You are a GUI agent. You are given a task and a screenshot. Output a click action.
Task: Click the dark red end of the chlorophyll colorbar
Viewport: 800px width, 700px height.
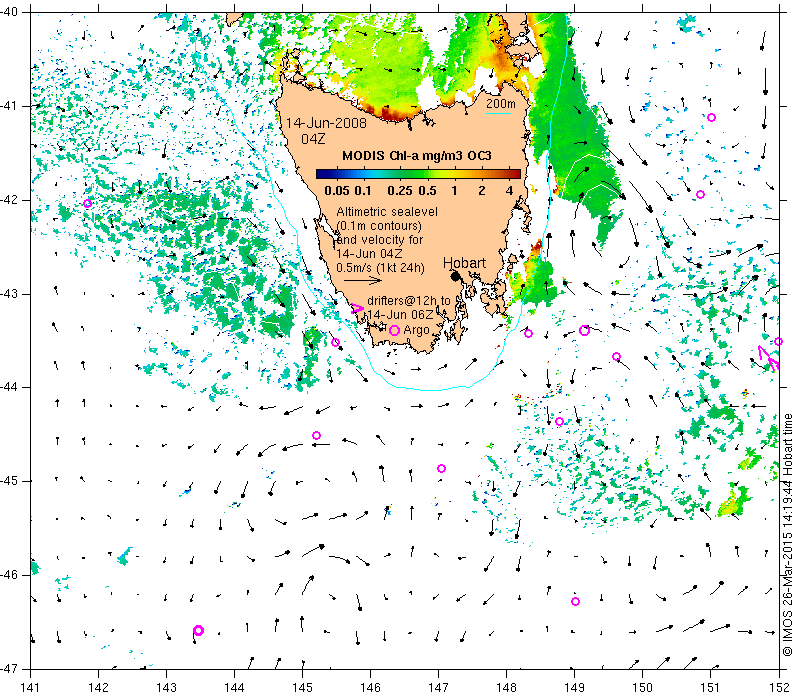pyautogui.click(x=515, y=174)
